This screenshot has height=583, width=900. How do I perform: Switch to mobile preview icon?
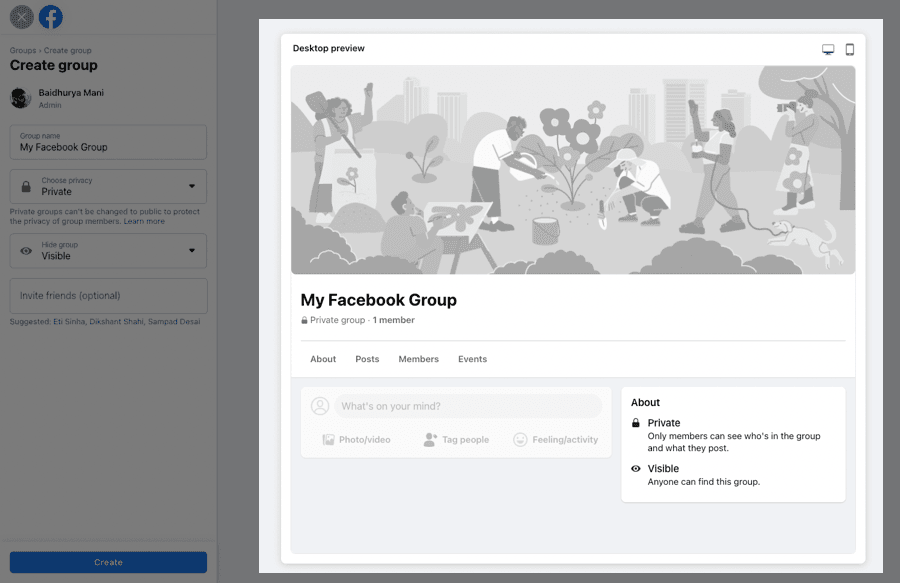(849, 49)
